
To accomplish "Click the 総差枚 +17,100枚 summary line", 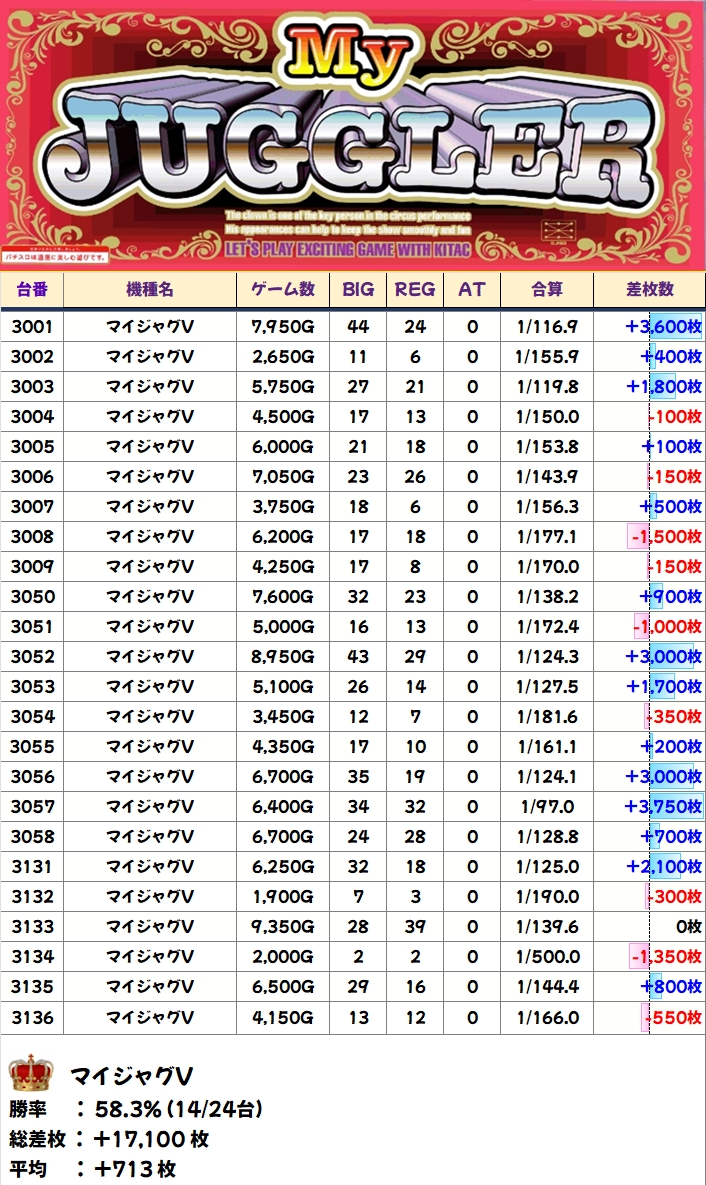I will pyautogui.click(x=109, y=1139).
